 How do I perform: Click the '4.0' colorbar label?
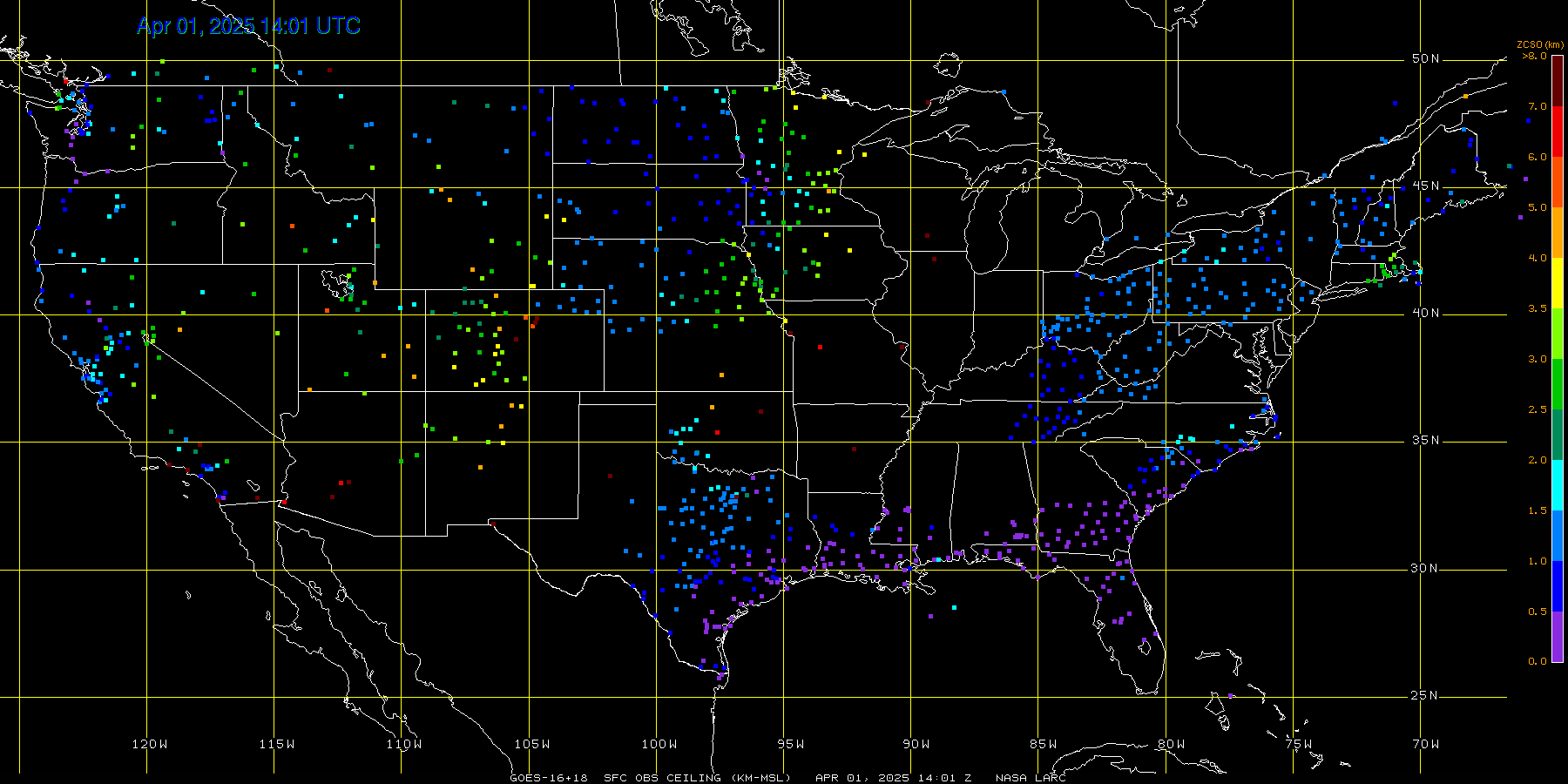(x=1538, y=258)
